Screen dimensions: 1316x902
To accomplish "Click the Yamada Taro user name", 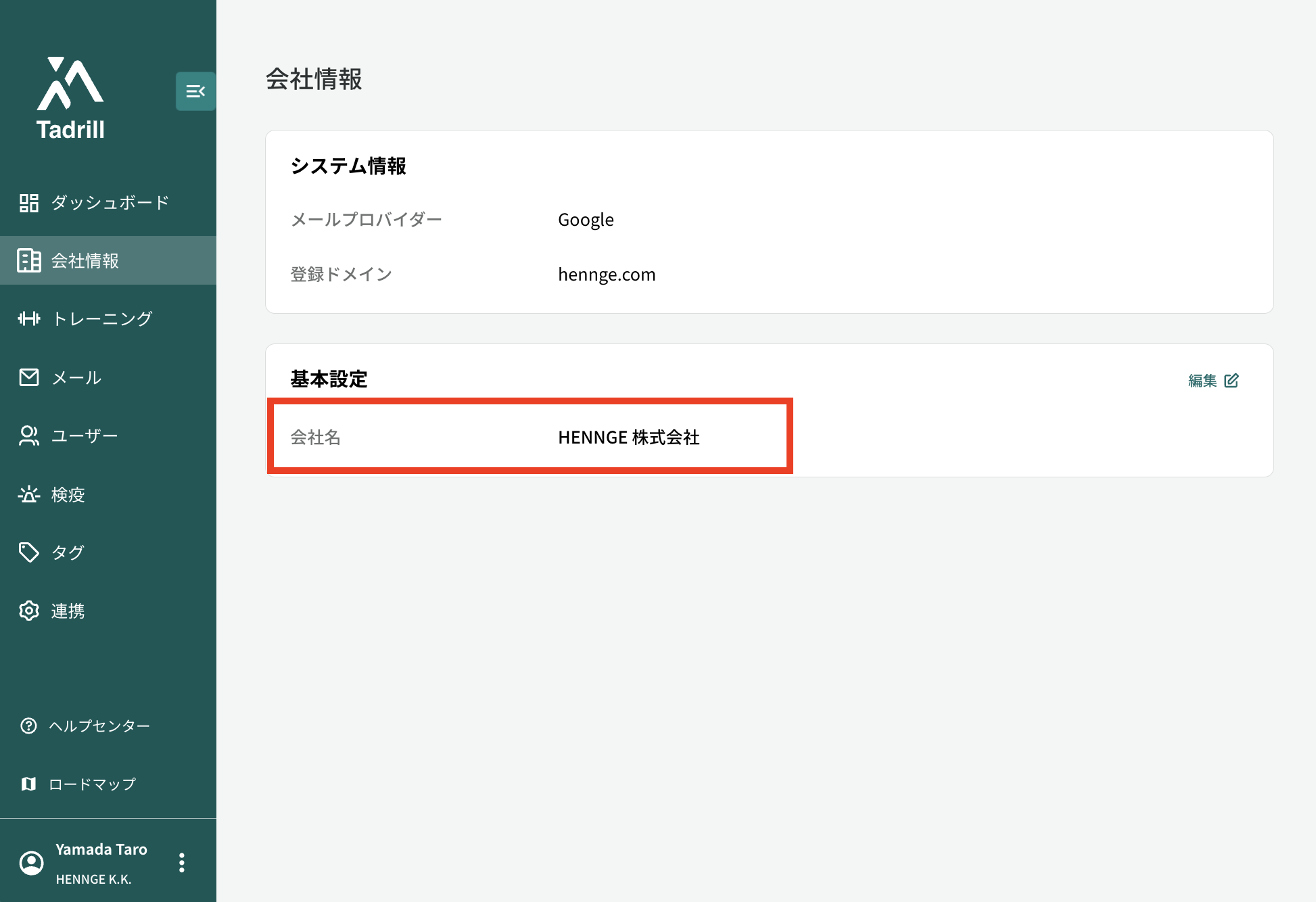I will click(x=101, y=849).
